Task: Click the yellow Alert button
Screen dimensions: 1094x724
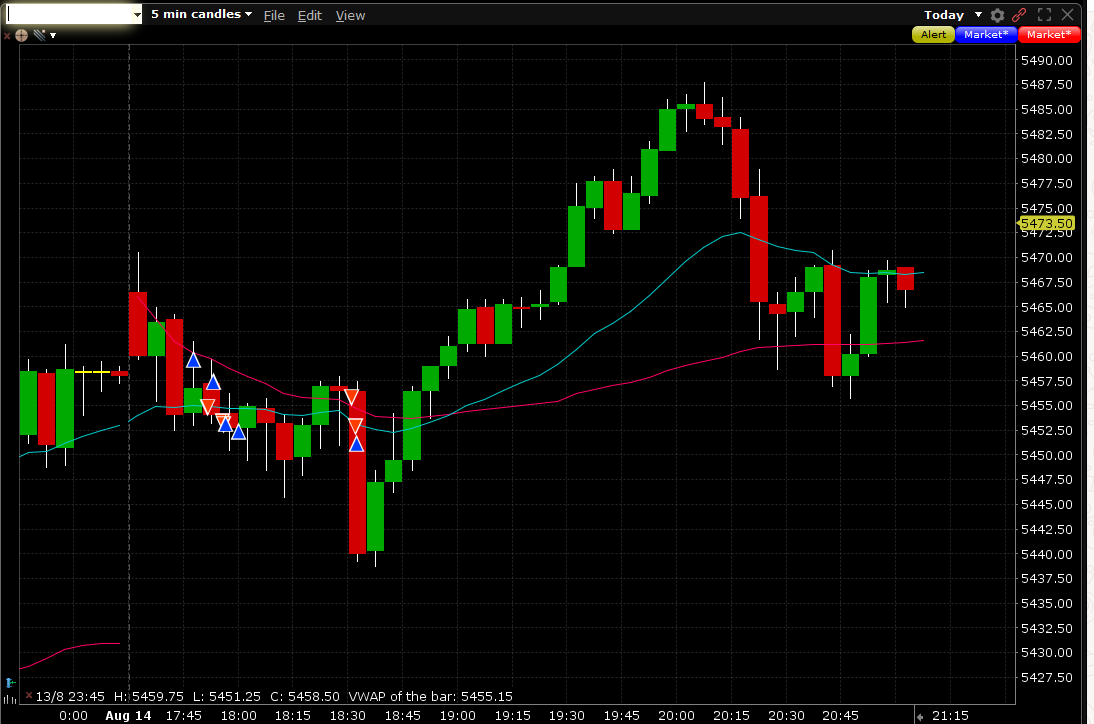Action: click(x=934, y=34)
